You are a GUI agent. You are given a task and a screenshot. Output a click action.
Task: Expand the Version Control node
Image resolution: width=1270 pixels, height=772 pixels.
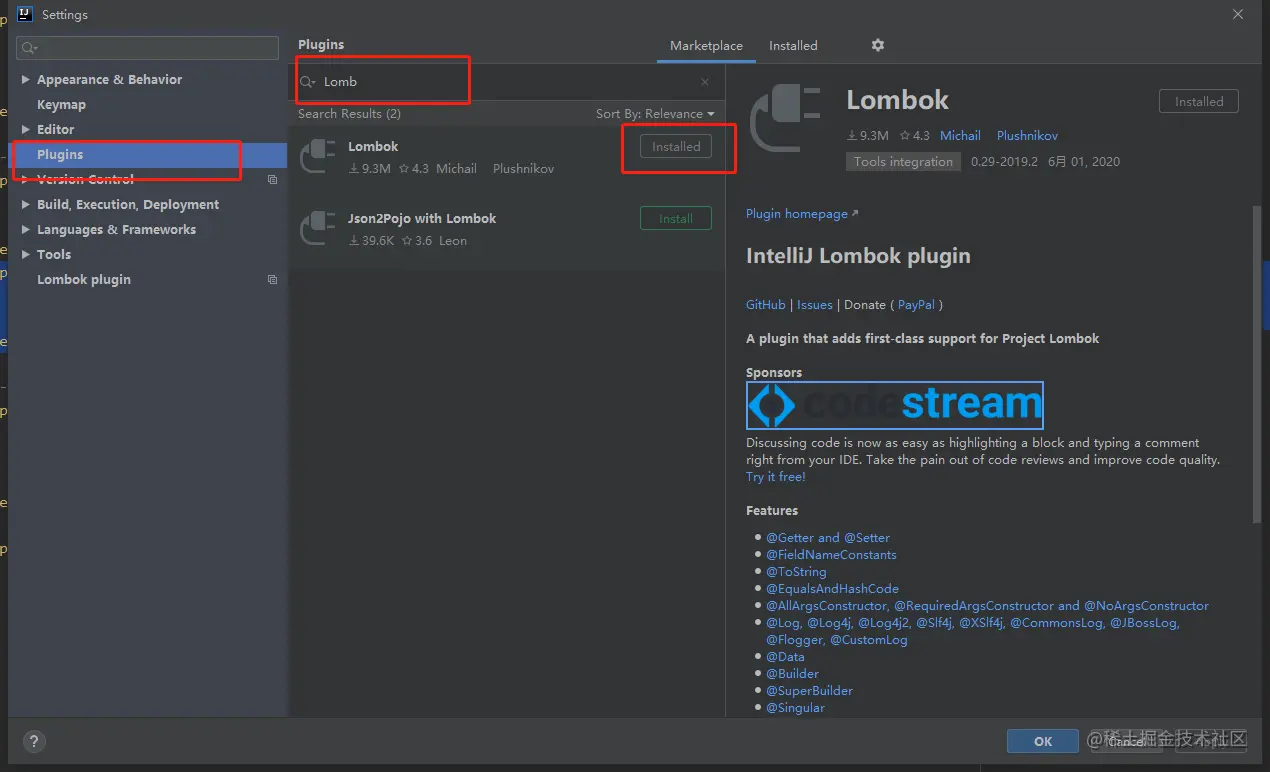26,180
